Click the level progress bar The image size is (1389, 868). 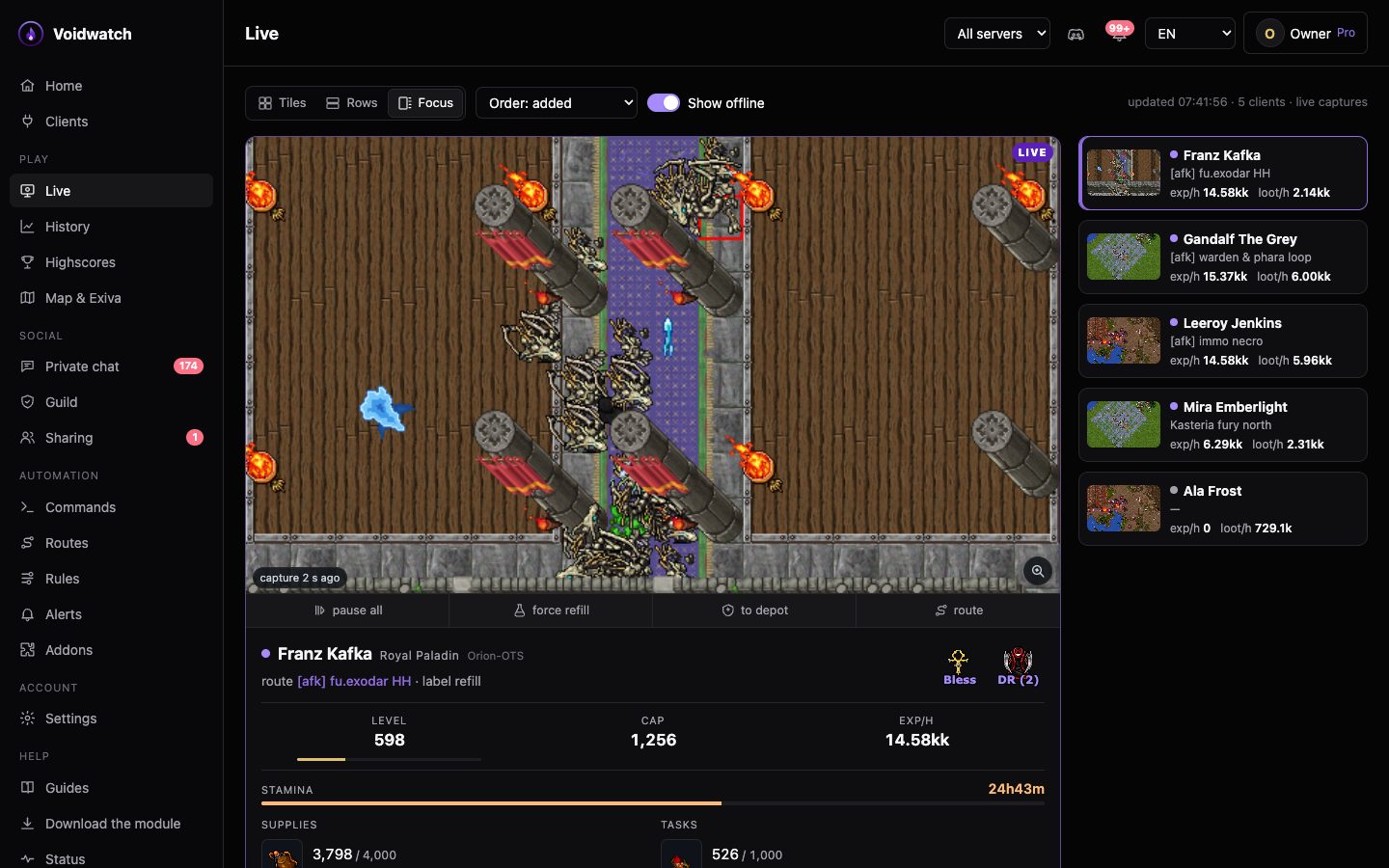tap(389, 759)
